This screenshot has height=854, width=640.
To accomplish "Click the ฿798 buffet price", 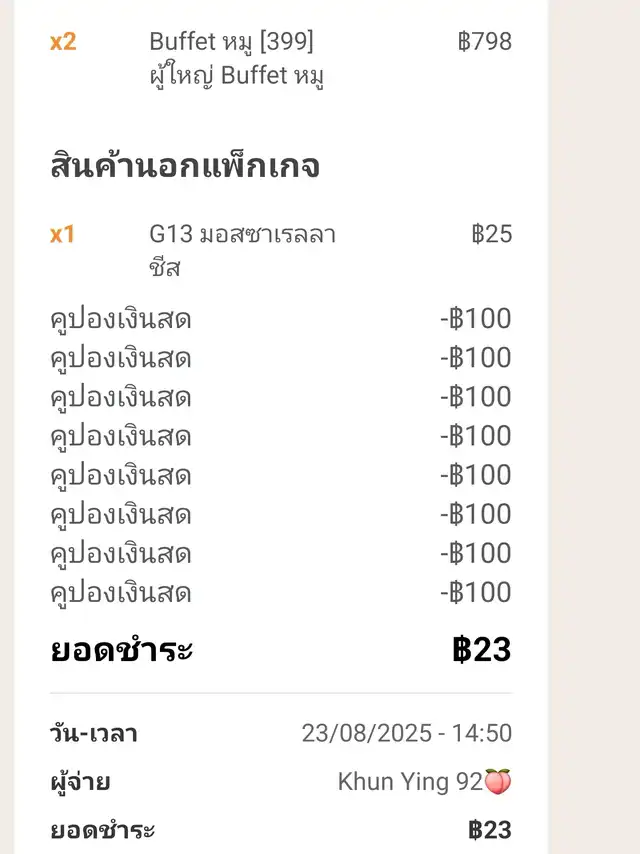I will coord(484,42).
